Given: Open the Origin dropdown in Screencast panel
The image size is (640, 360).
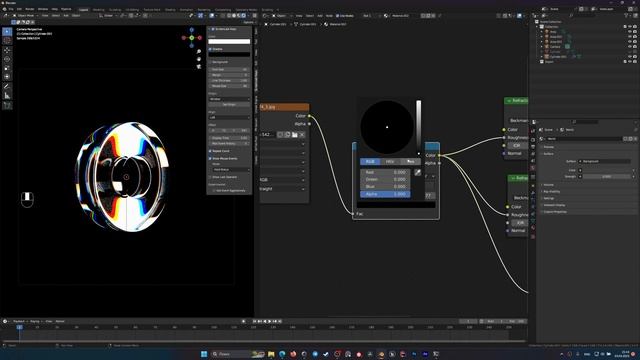Looking at the screenshot, I should tap(229, 99).
